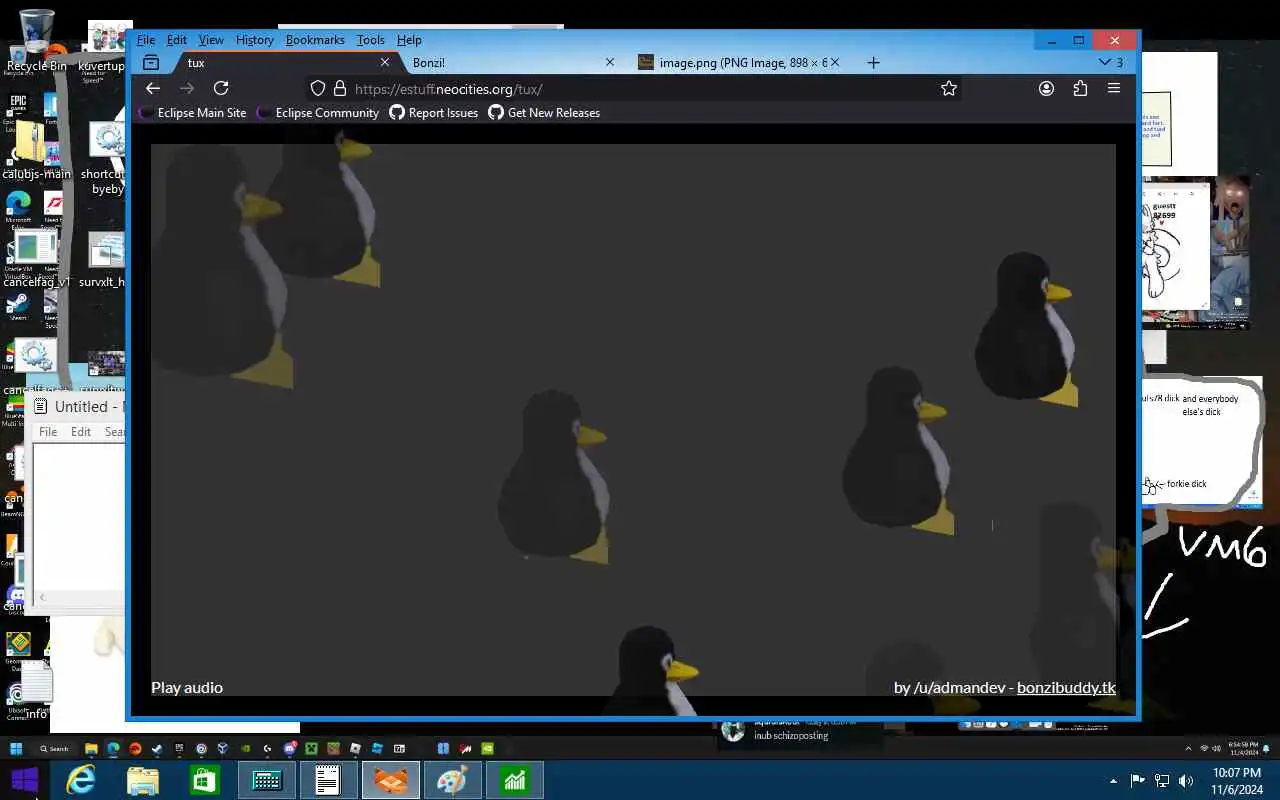Reload the tux page
The width and height of the screenshot is (1280, 800).
[x=221, y=88]
